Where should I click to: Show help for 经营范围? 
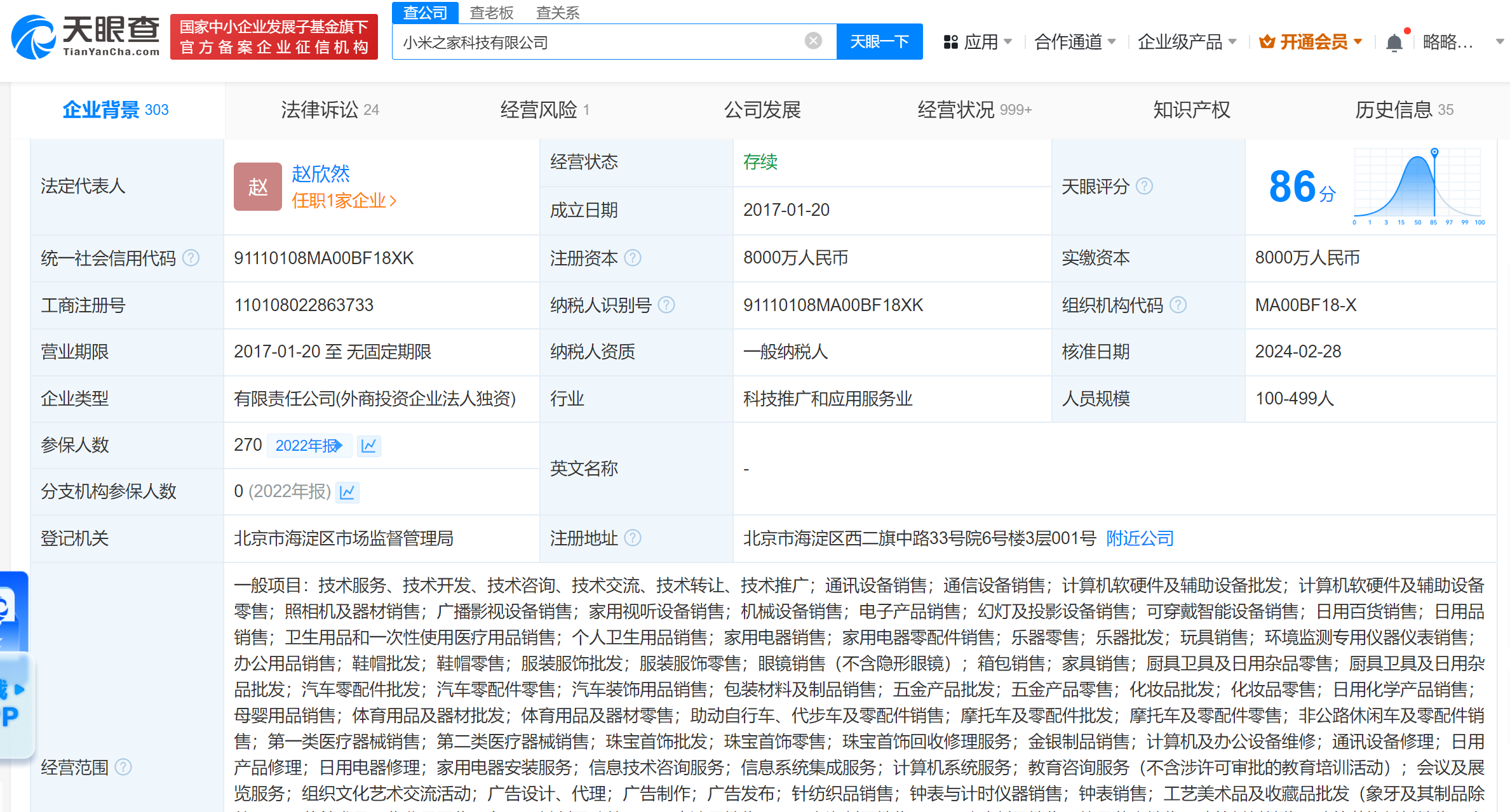[123, 767]
